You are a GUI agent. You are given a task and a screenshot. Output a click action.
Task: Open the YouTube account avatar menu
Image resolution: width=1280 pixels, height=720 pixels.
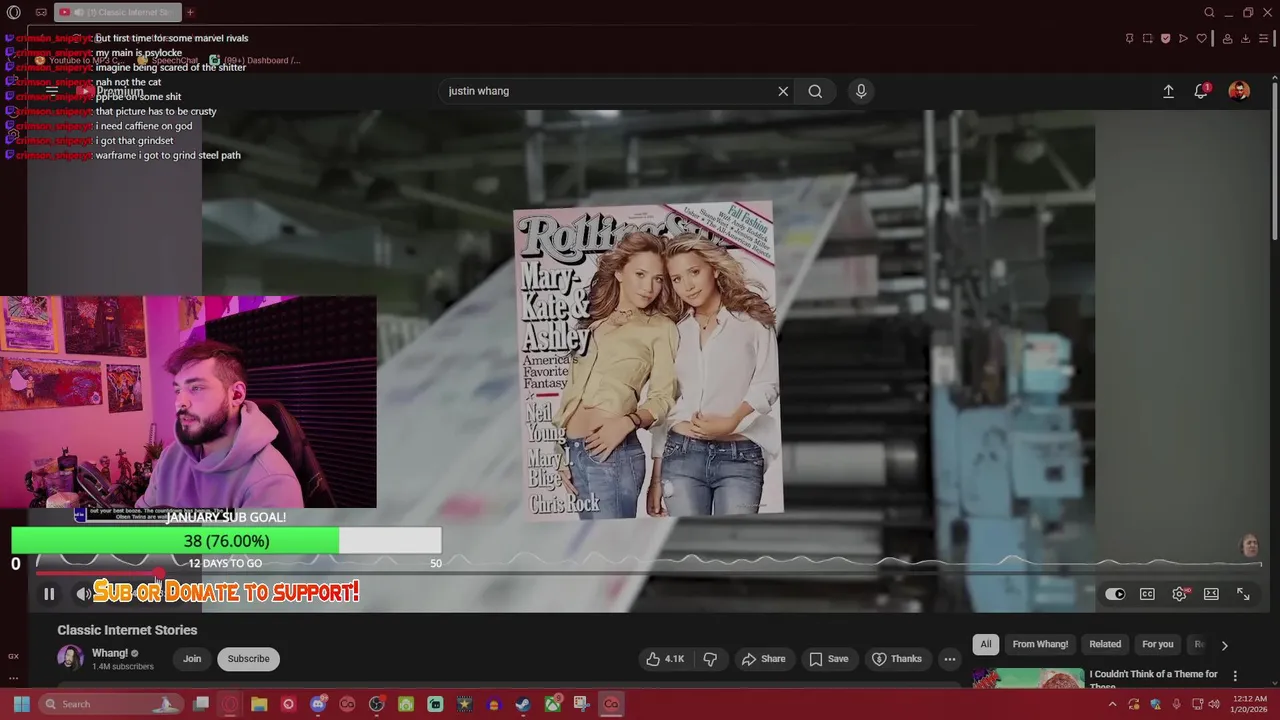1239,91
